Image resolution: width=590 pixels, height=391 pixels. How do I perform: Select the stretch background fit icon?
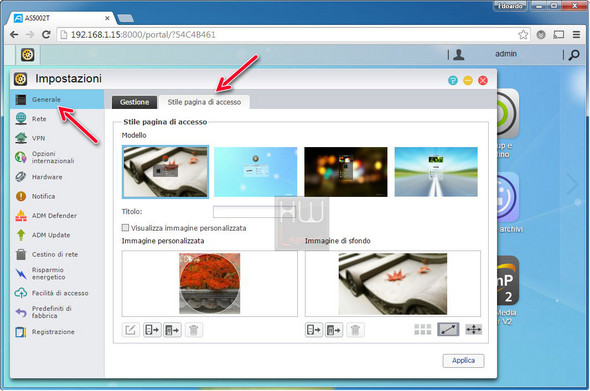[448, 330]
